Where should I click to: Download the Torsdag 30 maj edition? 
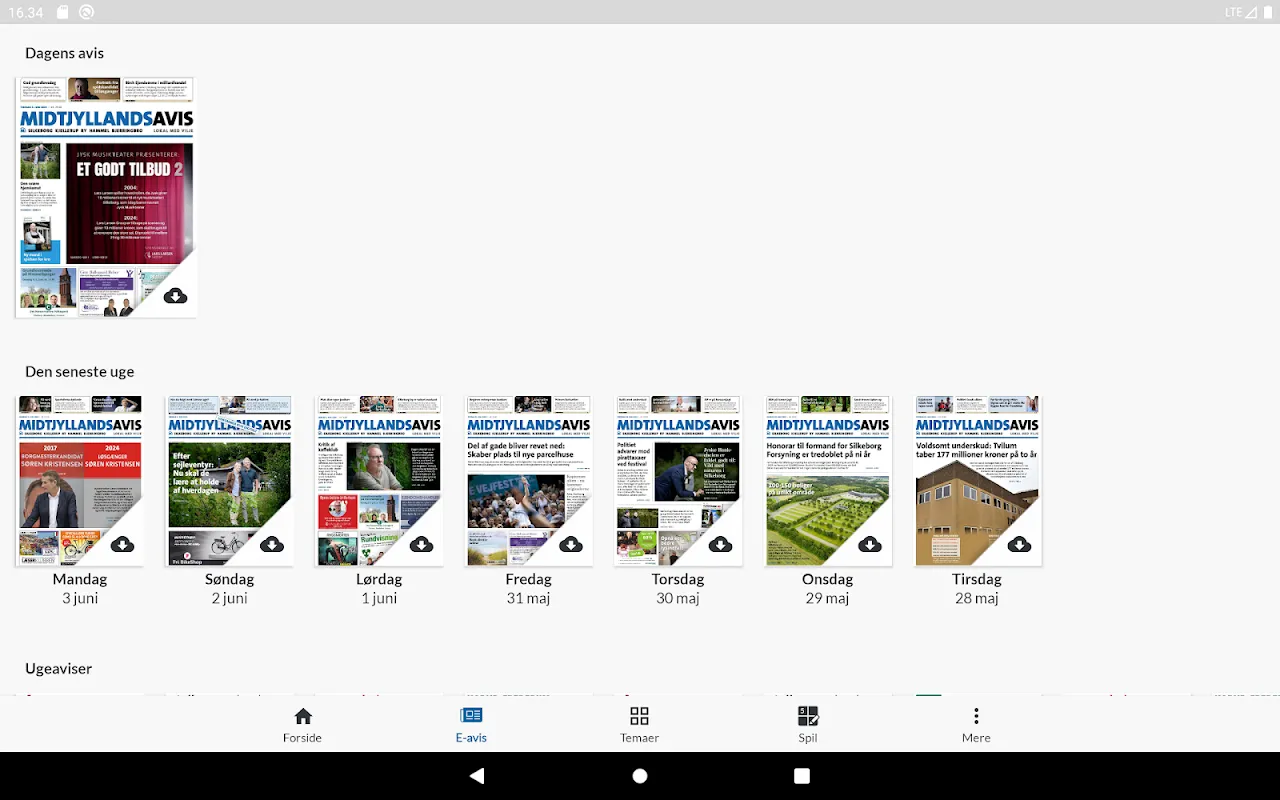(720, 544)
